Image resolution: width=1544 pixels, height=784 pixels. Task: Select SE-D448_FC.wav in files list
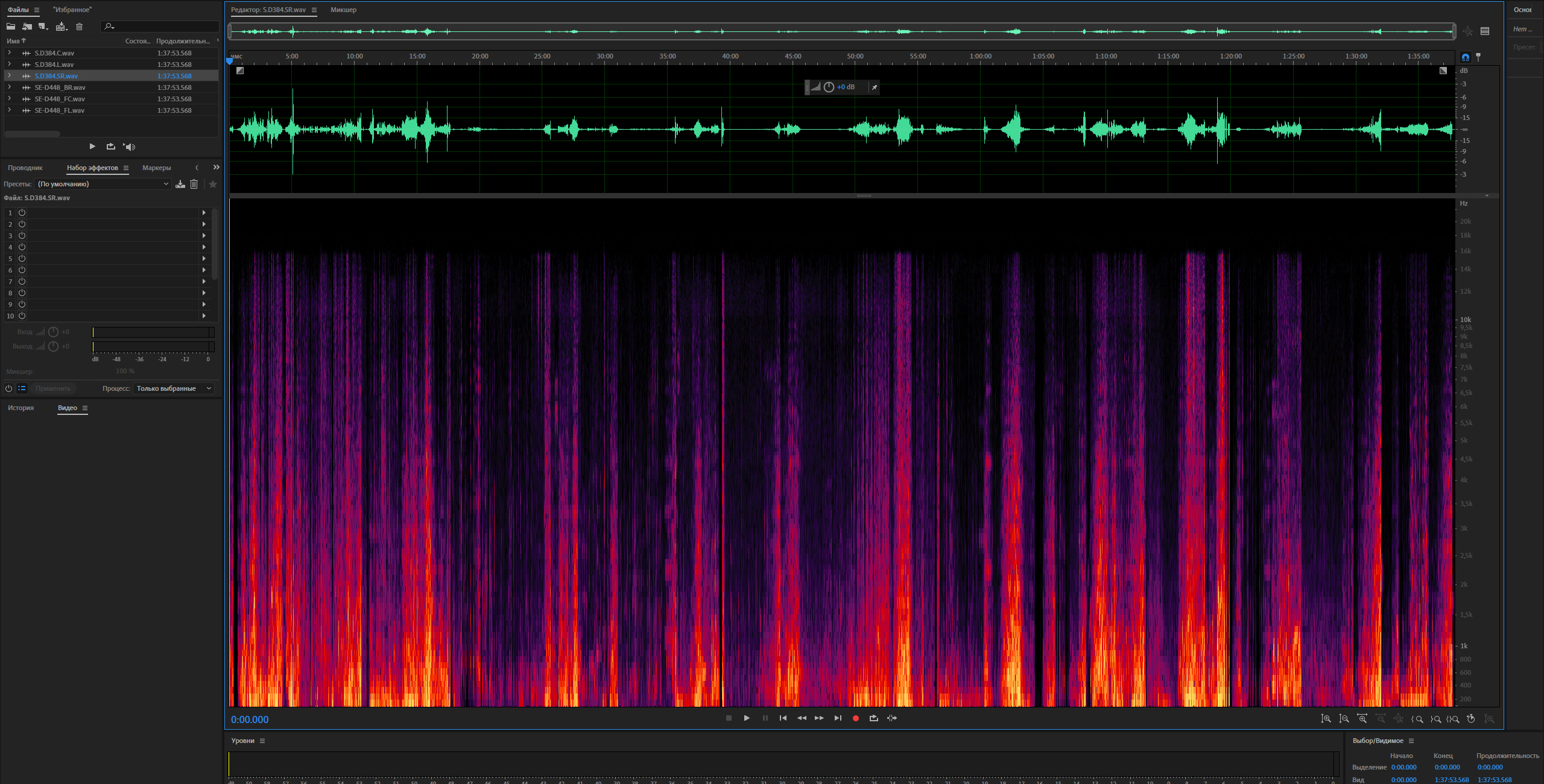60,99
